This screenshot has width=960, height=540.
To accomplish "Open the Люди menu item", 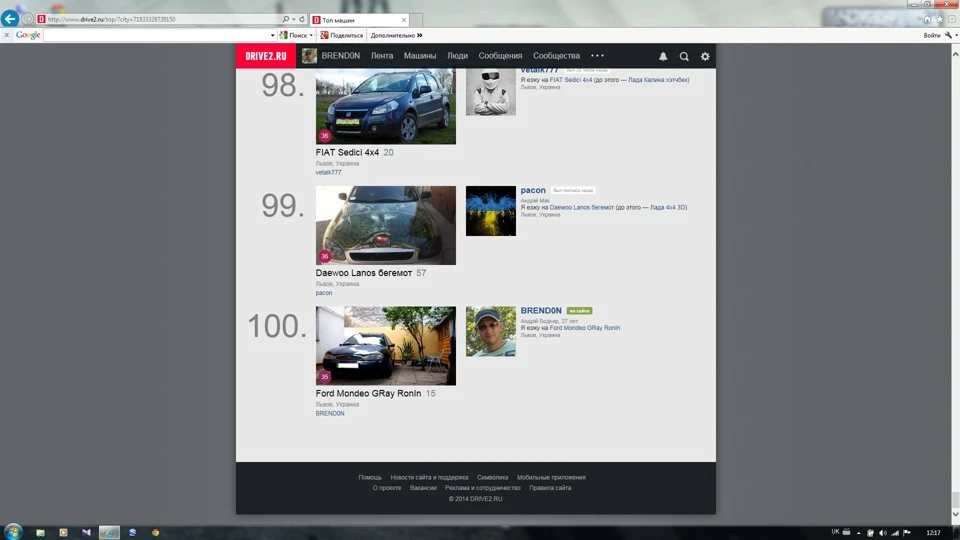I will pyautogui.click(x=457, y=56).
